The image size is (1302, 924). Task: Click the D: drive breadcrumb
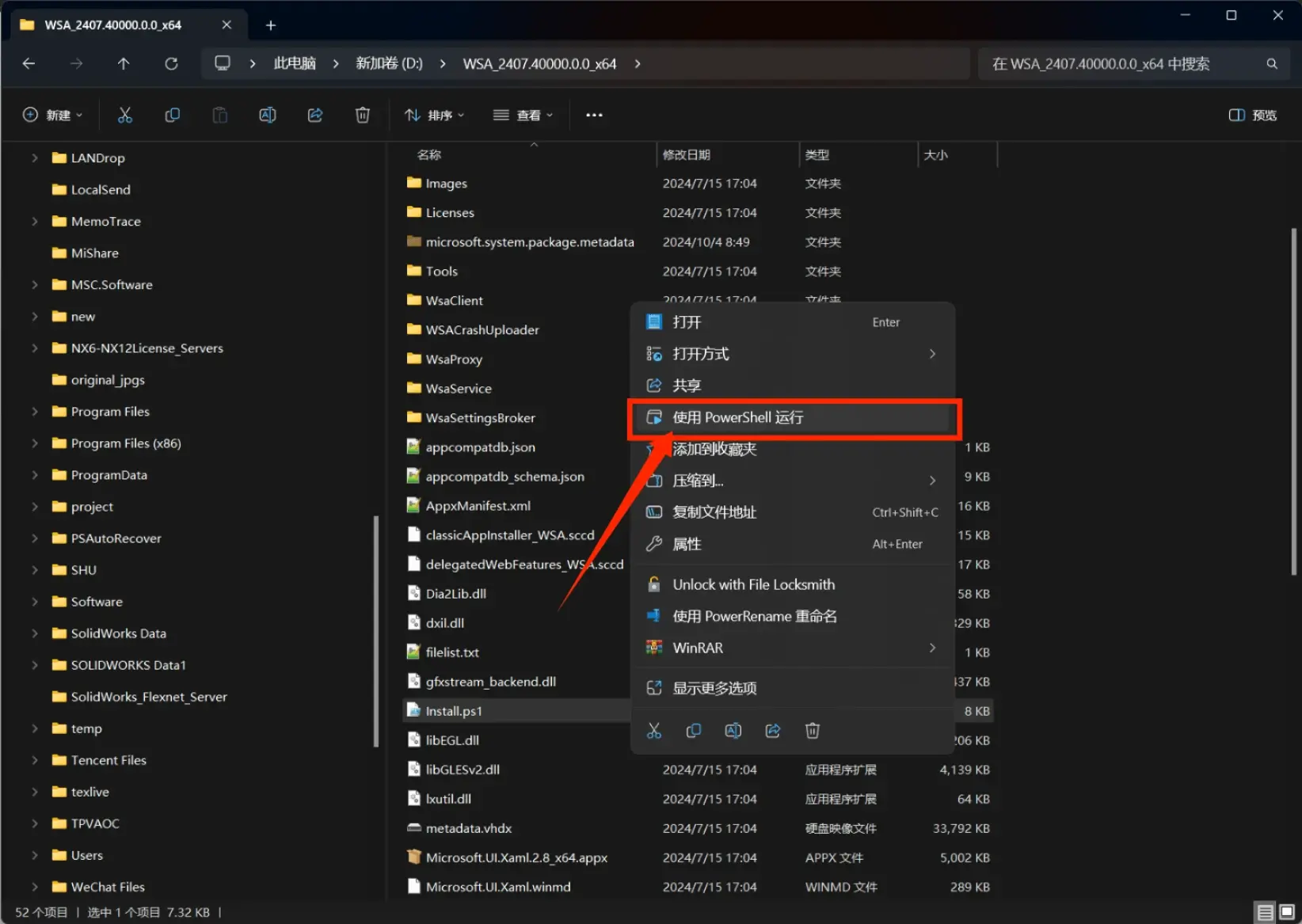(389, 63)
